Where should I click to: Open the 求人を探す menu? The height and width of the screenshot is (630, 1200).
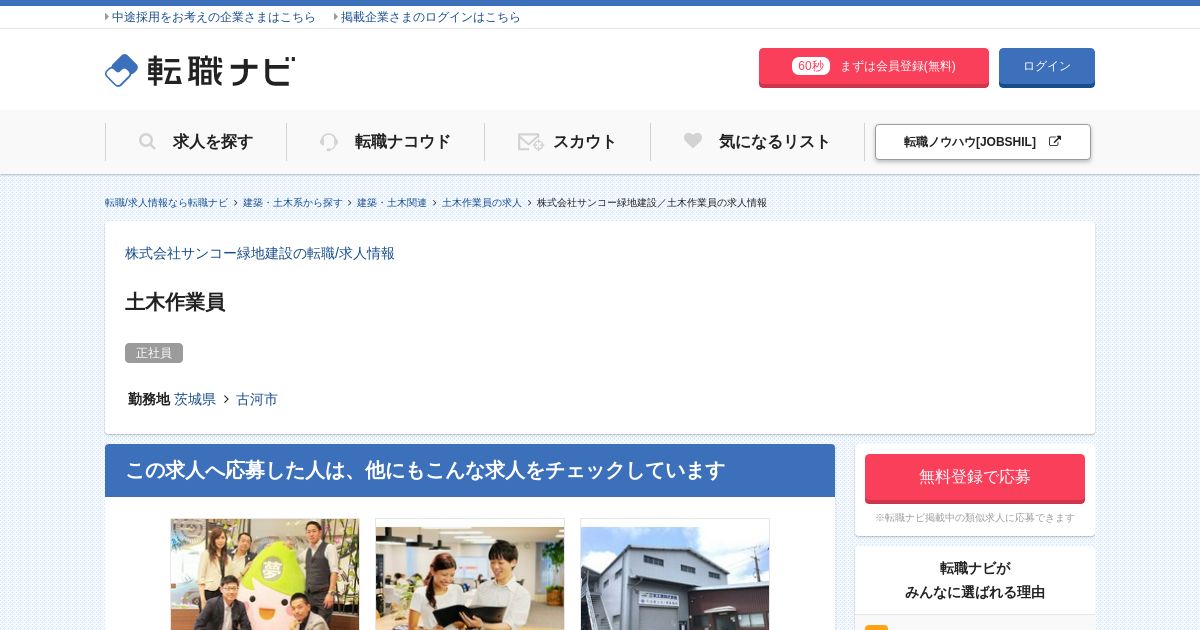point(196,142)
